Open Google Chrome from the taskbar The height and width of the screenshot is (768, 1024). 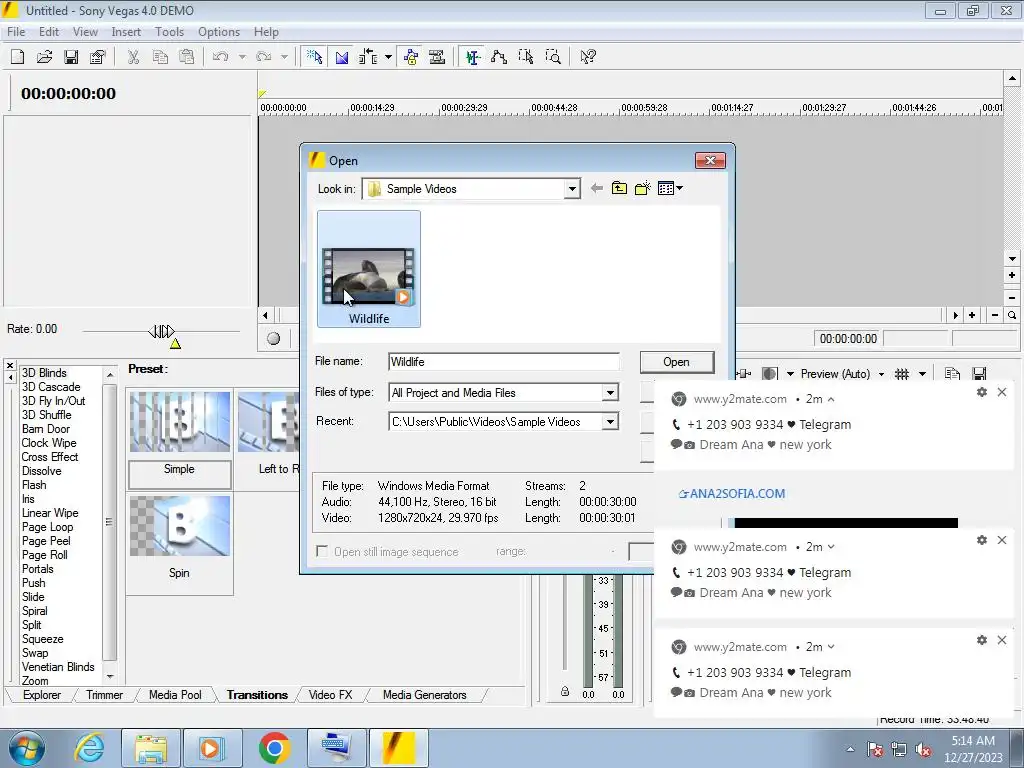click(x=274, y=748)
